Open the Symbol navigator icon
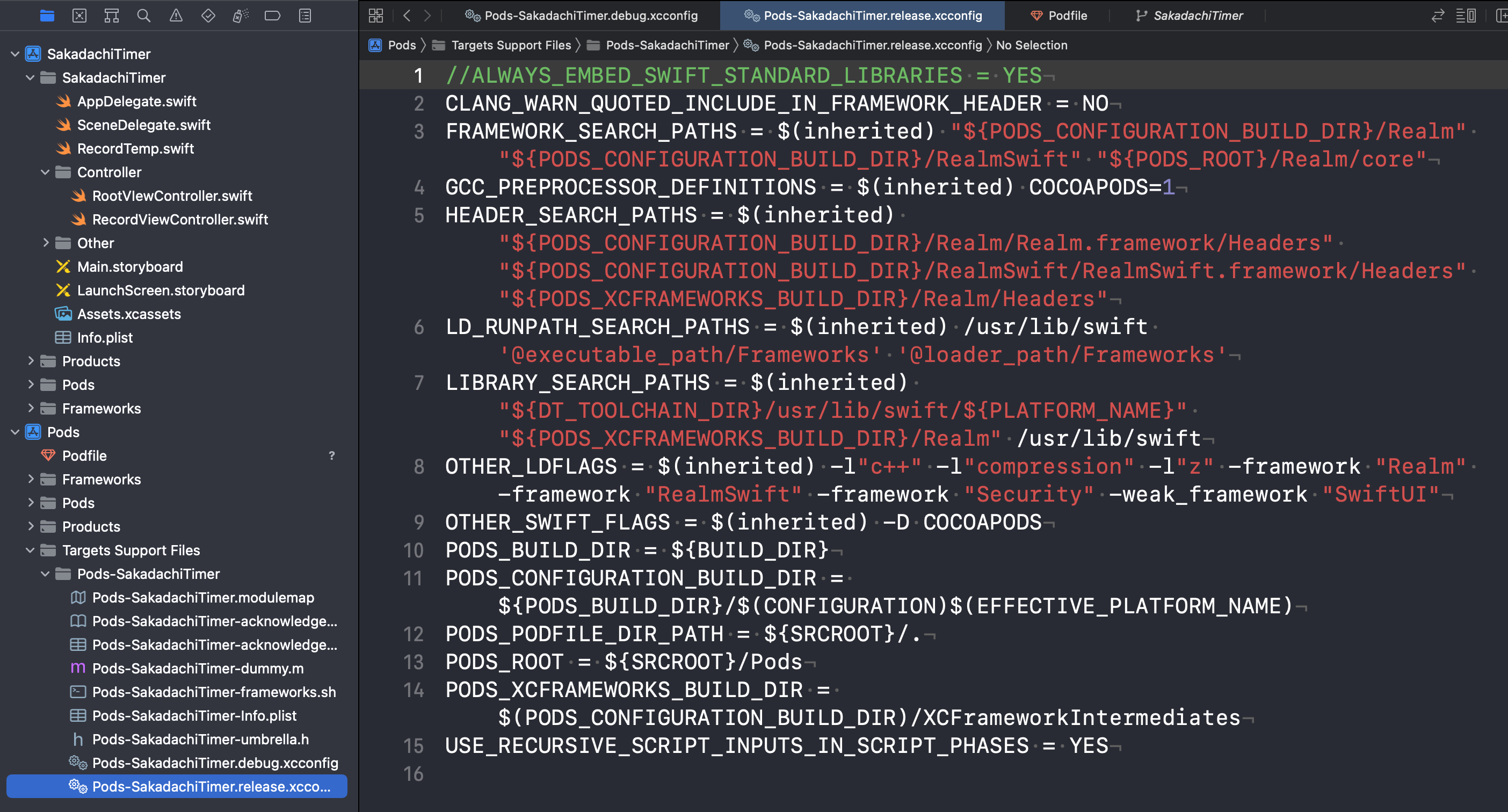 click(111, 16)
